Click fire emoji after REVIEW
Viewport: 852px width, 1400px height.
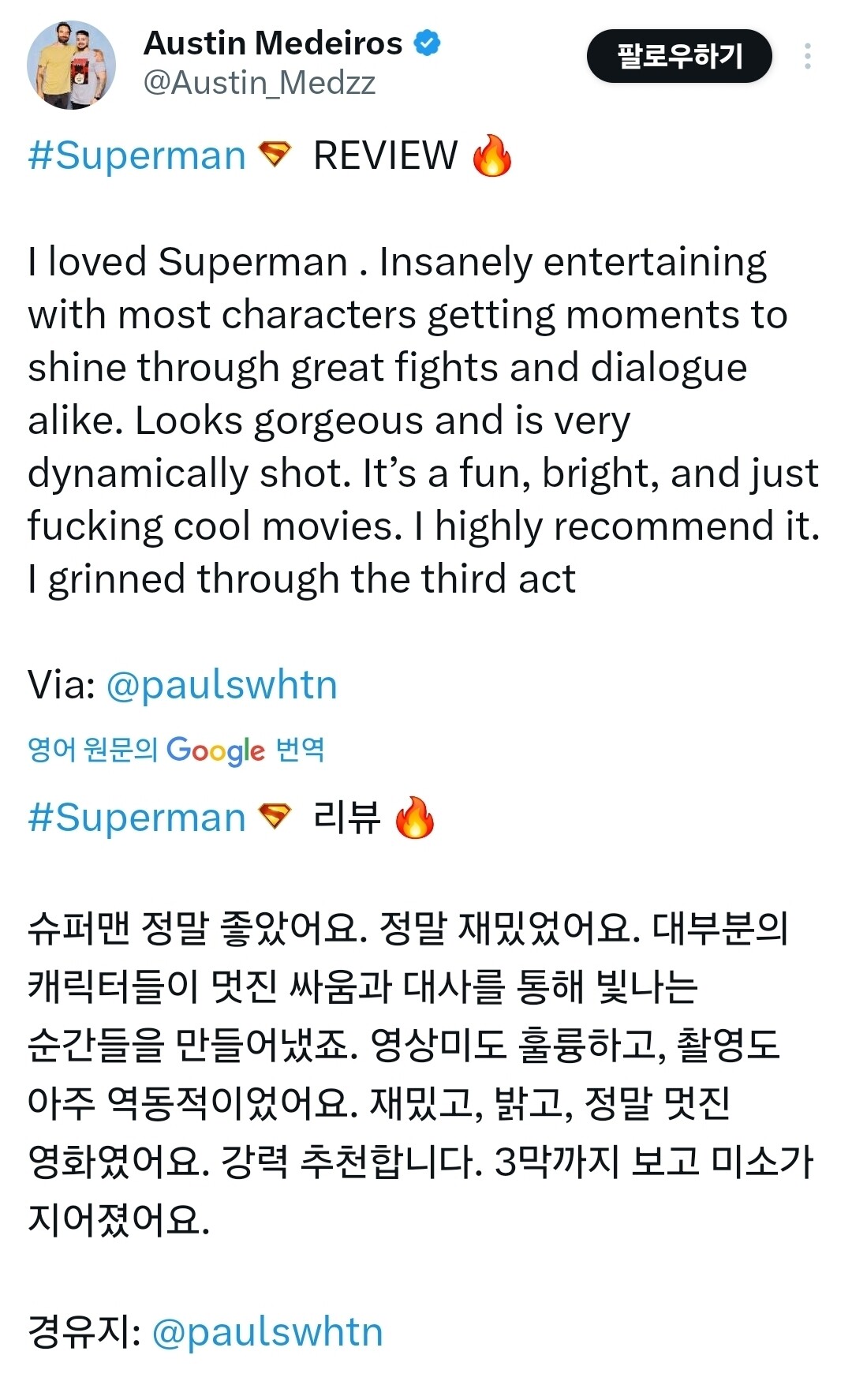tap(491, 155)
